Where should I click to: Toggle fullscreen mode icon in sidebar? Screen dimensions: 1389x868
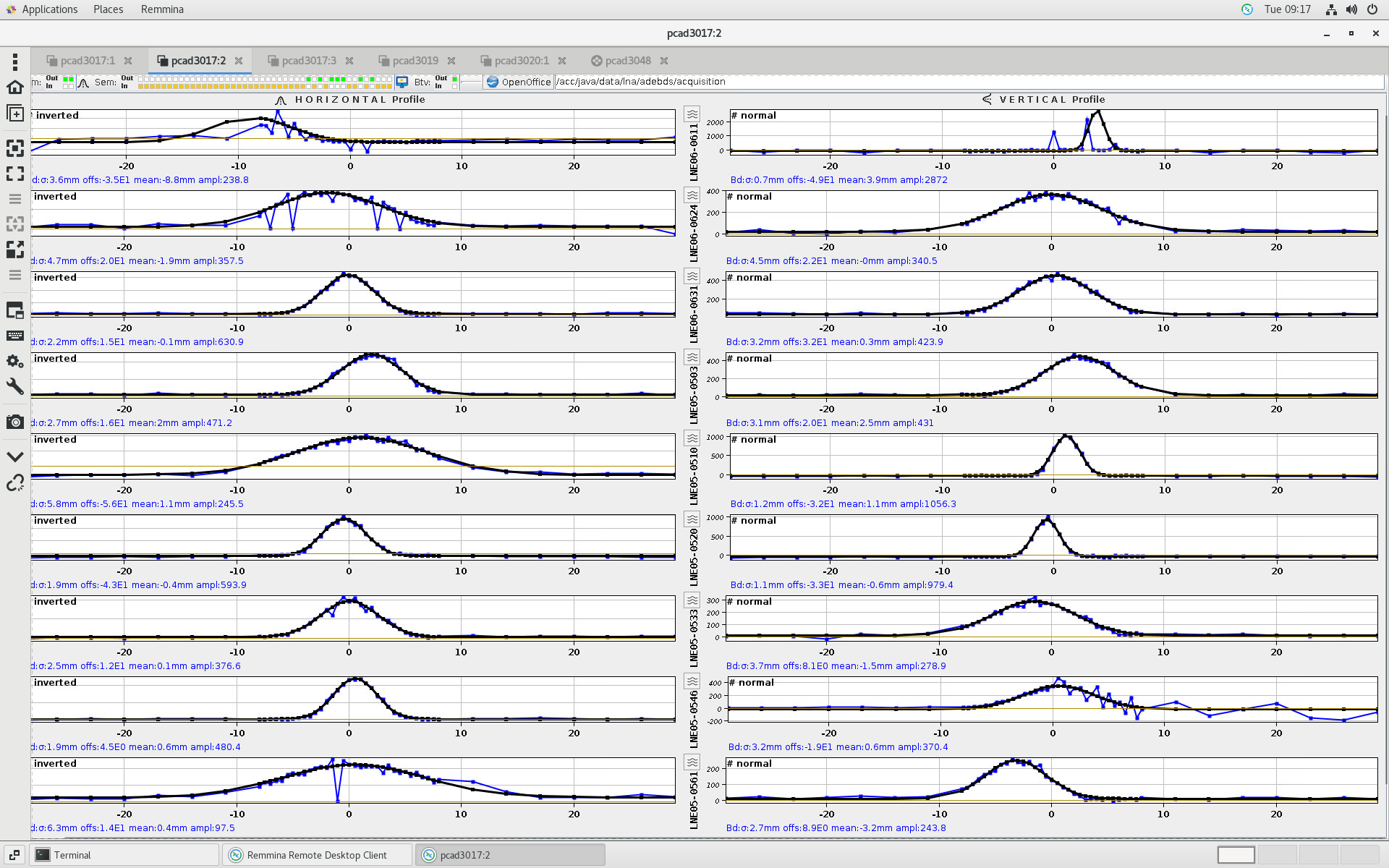[14, 174]
